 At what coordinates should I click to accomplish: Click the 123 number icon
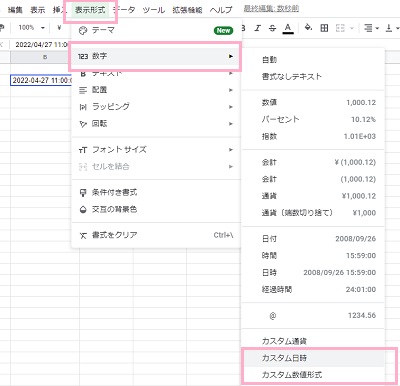(83, 56)
